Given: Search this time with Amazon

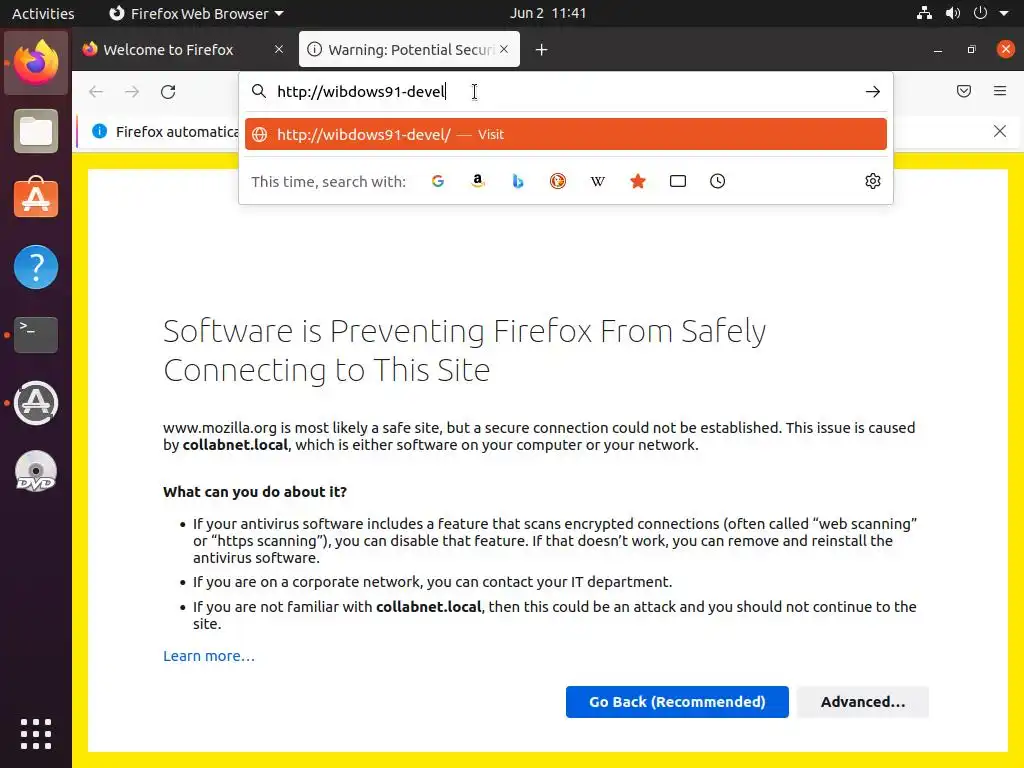Looking at the screenshot, I should (478, 181).
